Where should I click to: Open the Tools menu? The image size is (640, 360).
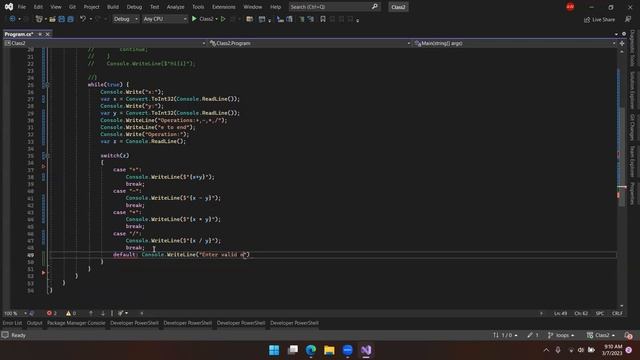click(198, 7)
